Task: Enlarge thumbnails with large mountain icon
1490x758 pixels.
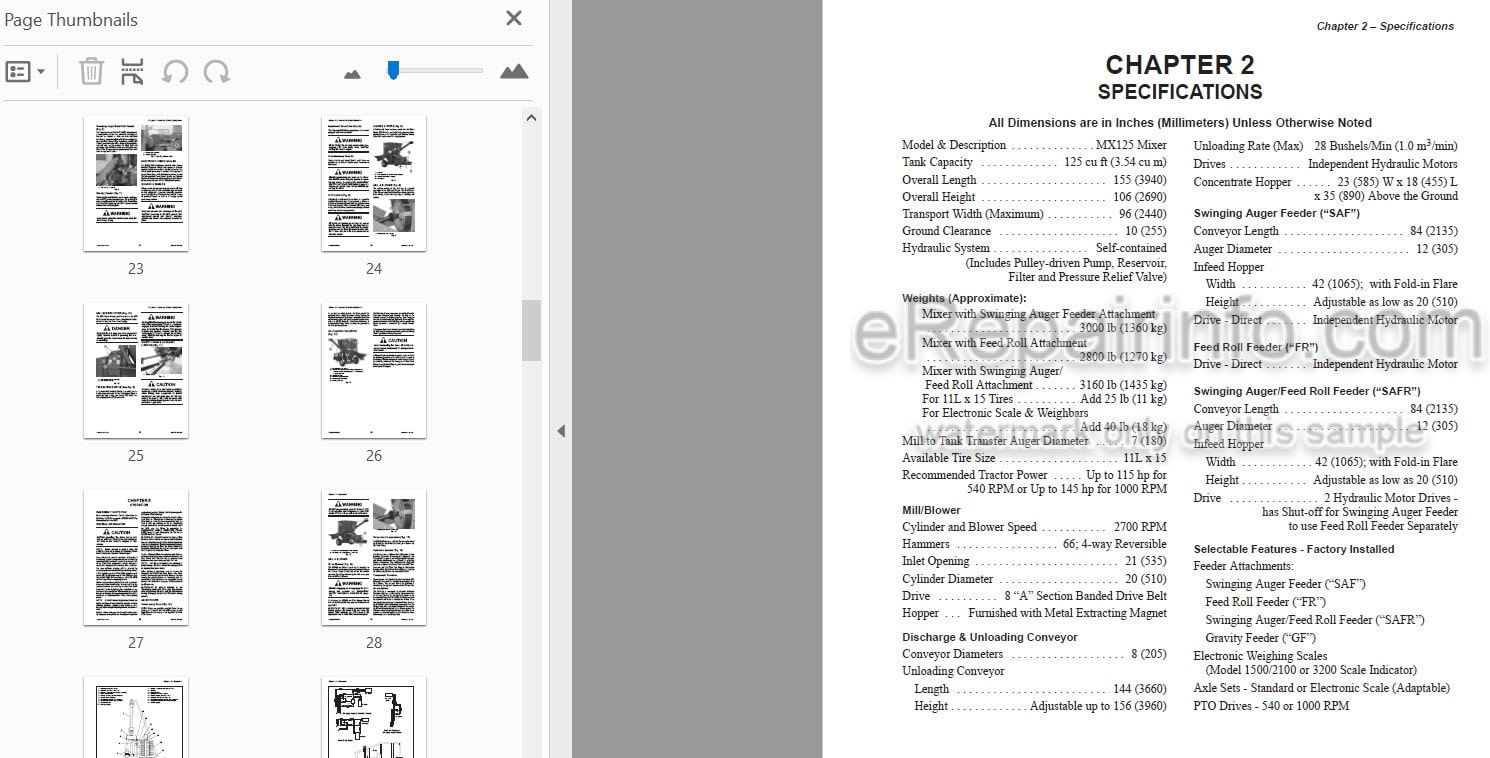Action: pyautogui.click(x=514, y=71)
